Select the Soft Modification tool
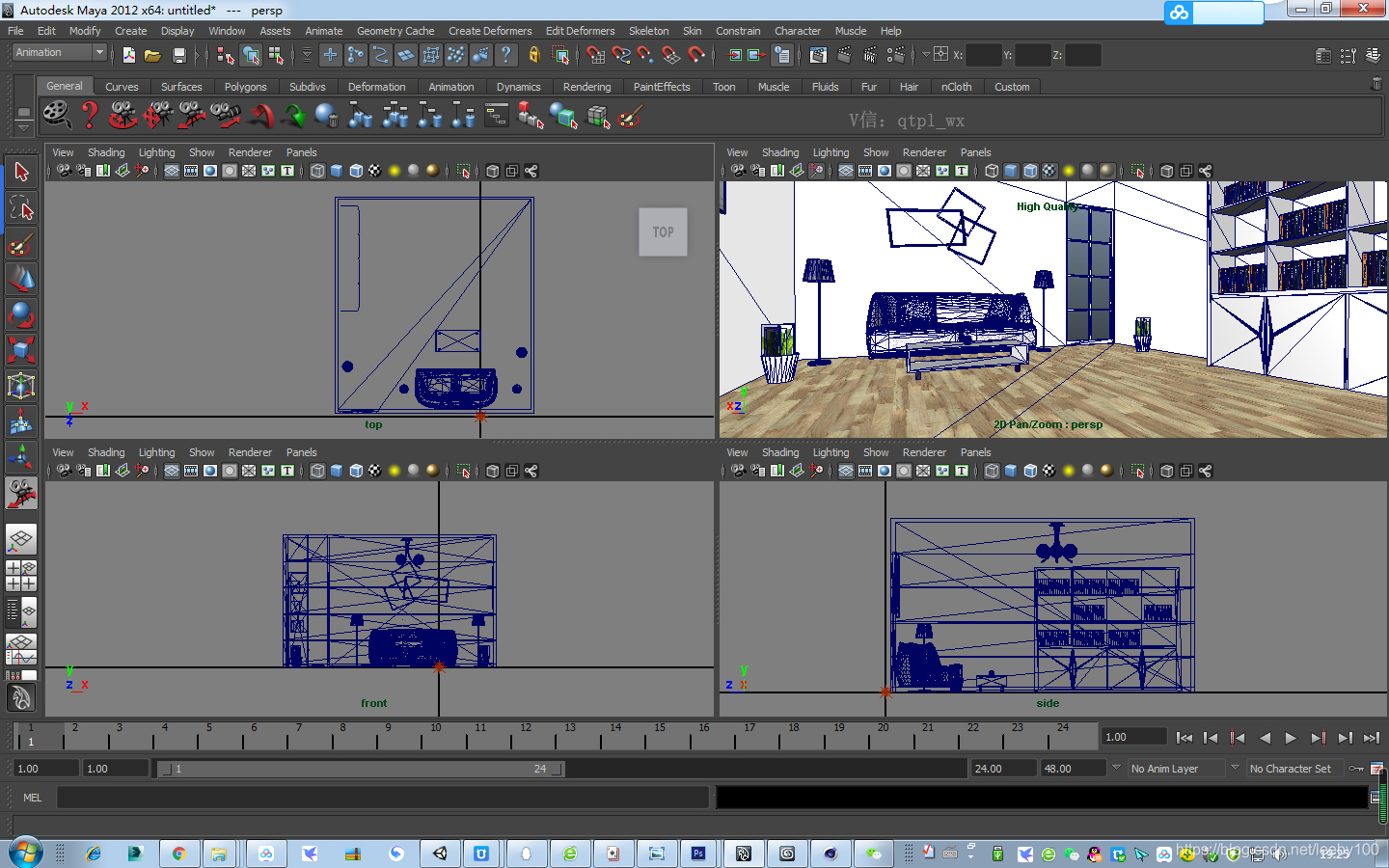1389x868 pixels. 21,421
